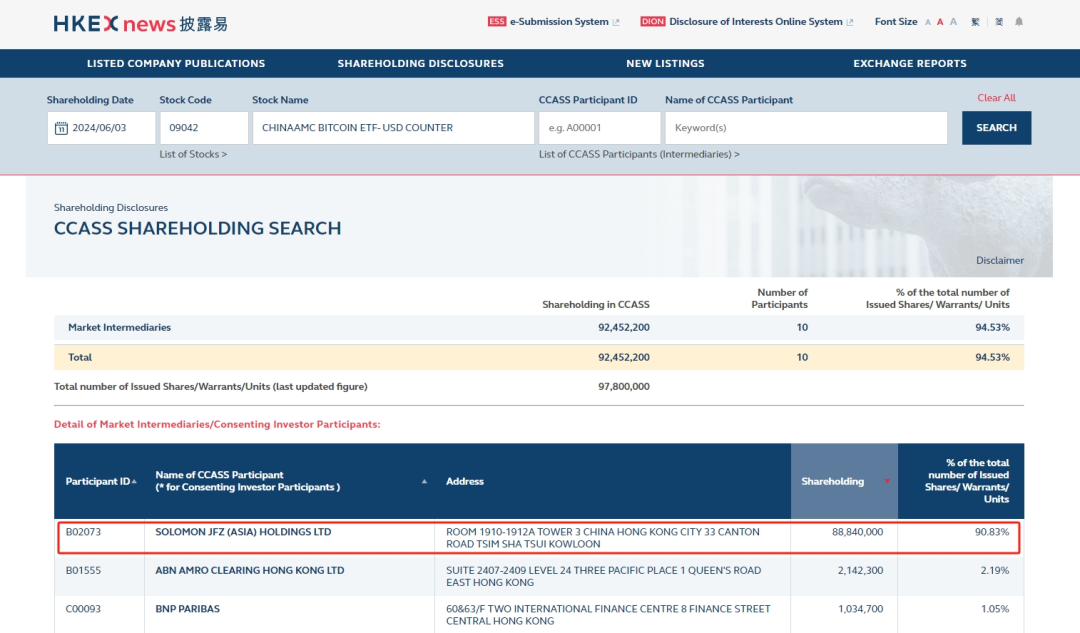
Task: Click shareholding value 88,840,000
Action: (858, 532)
